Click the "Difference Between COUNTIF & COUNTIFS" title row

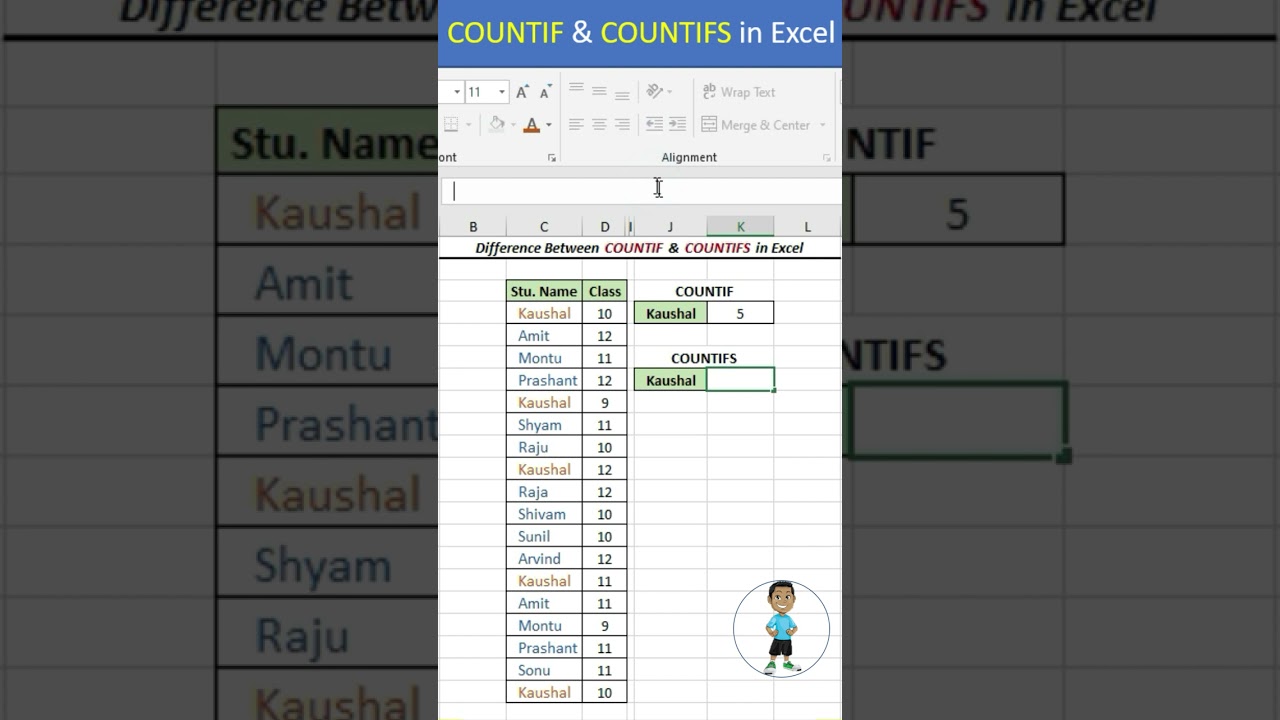(640, 248)
